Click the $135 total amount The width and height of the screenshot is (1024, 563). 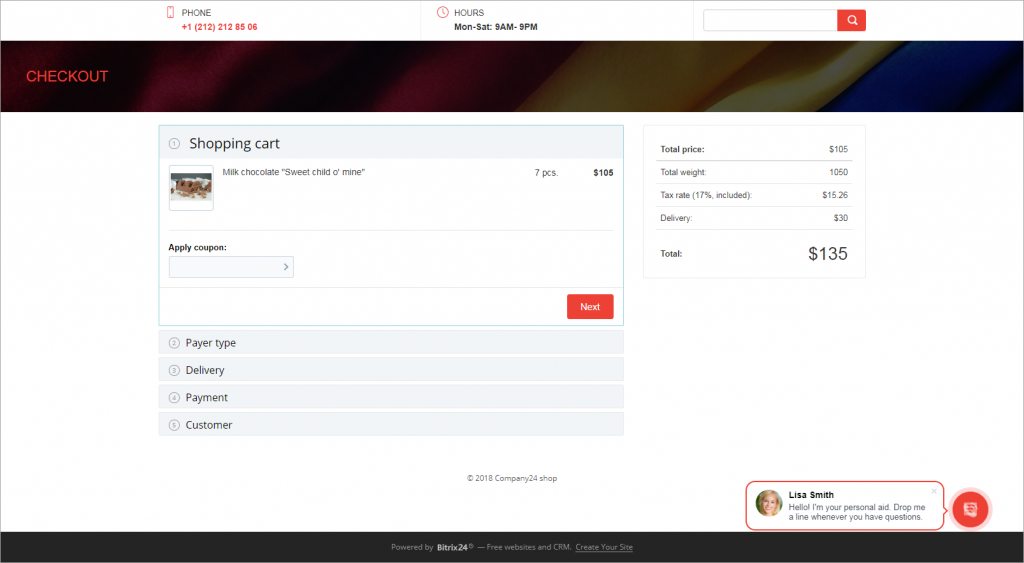[827, 253]
